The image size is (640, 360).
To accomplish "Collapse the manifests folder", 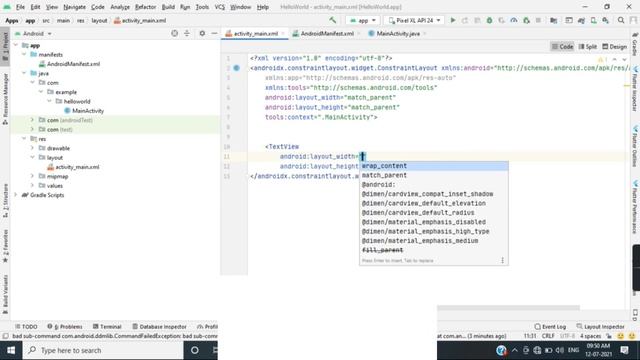I will (x=24, y=54).
